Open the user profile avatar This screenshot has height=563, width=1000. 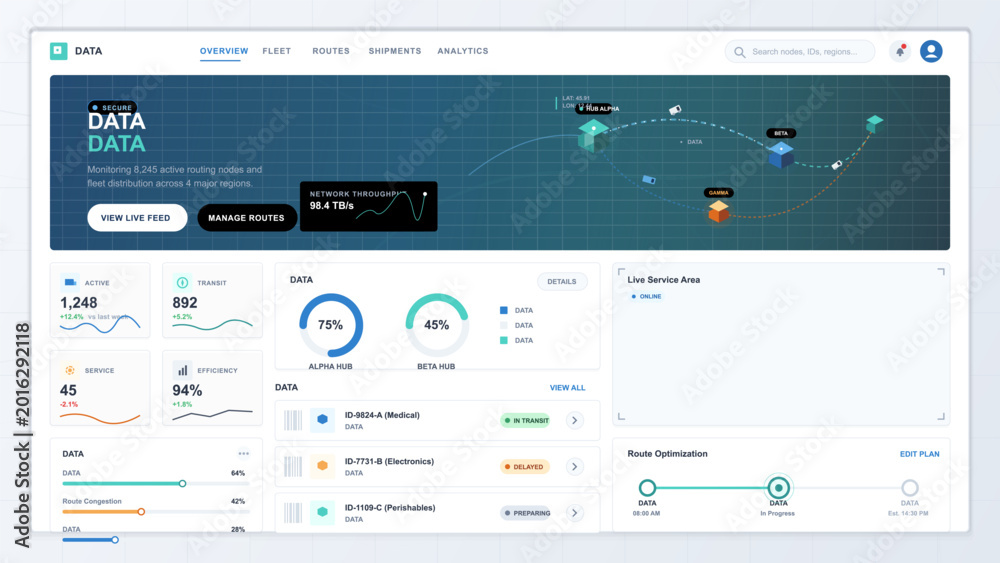(x=931, y=51)
